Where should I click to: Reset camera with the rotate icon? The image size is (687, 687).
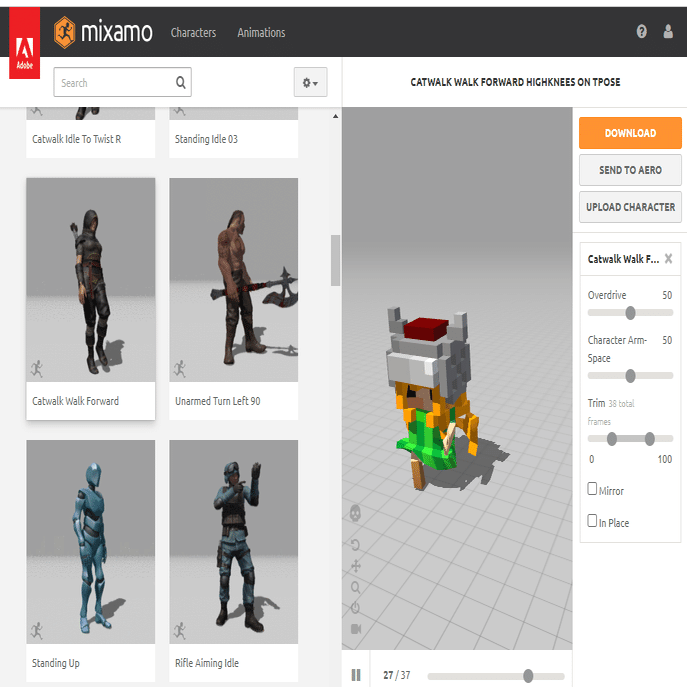(355, 545)
